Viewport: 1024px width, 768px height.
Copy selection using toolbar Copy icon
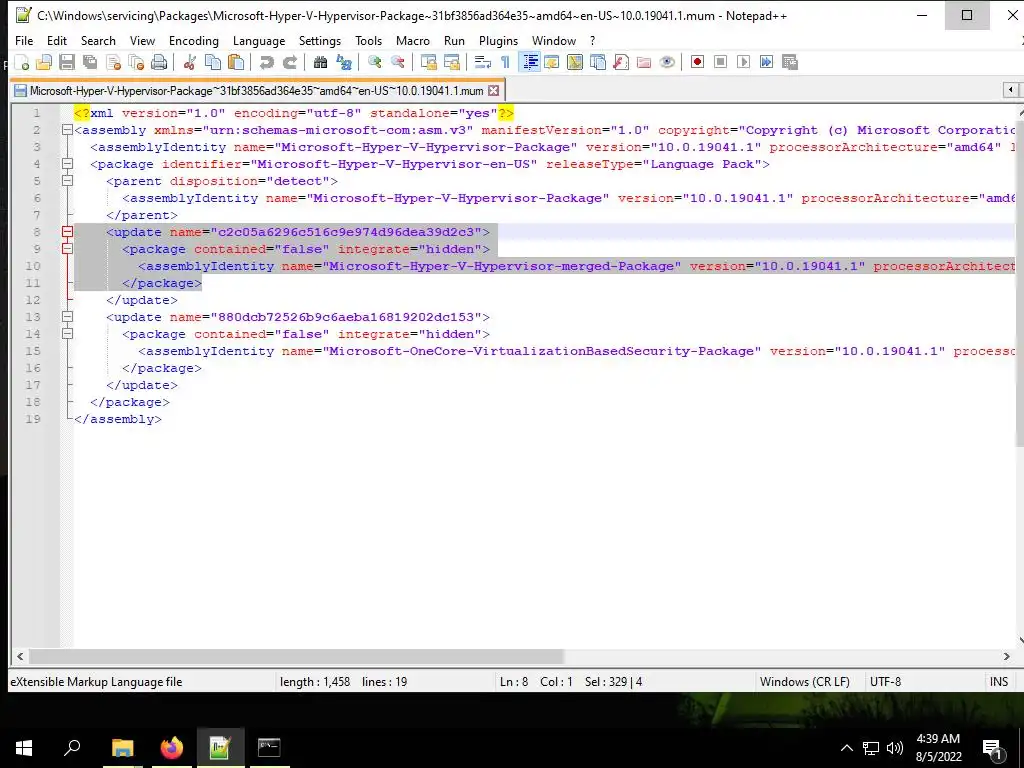[x=213, y=62]
